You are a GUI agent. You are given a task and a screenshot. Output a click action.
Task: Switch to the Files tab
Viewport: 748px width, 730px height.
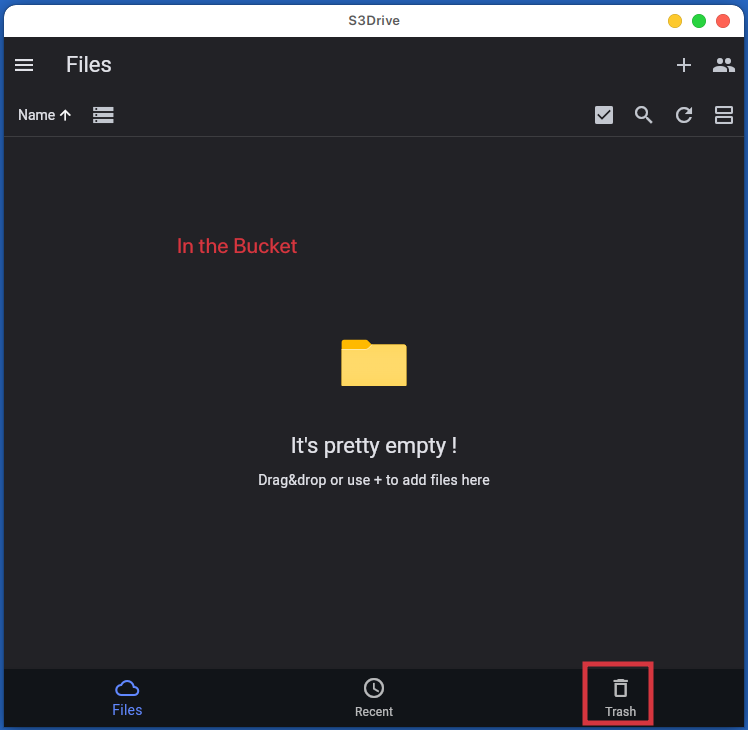point(127,698)
